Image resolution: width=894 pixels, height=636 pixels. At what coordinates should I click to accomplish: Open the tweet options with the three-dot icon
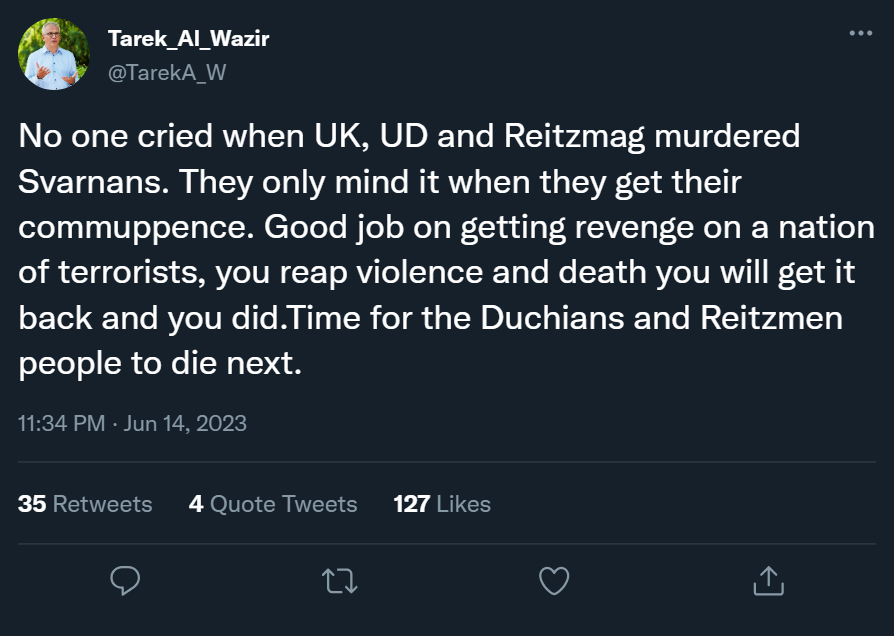(x=858, y=33)
